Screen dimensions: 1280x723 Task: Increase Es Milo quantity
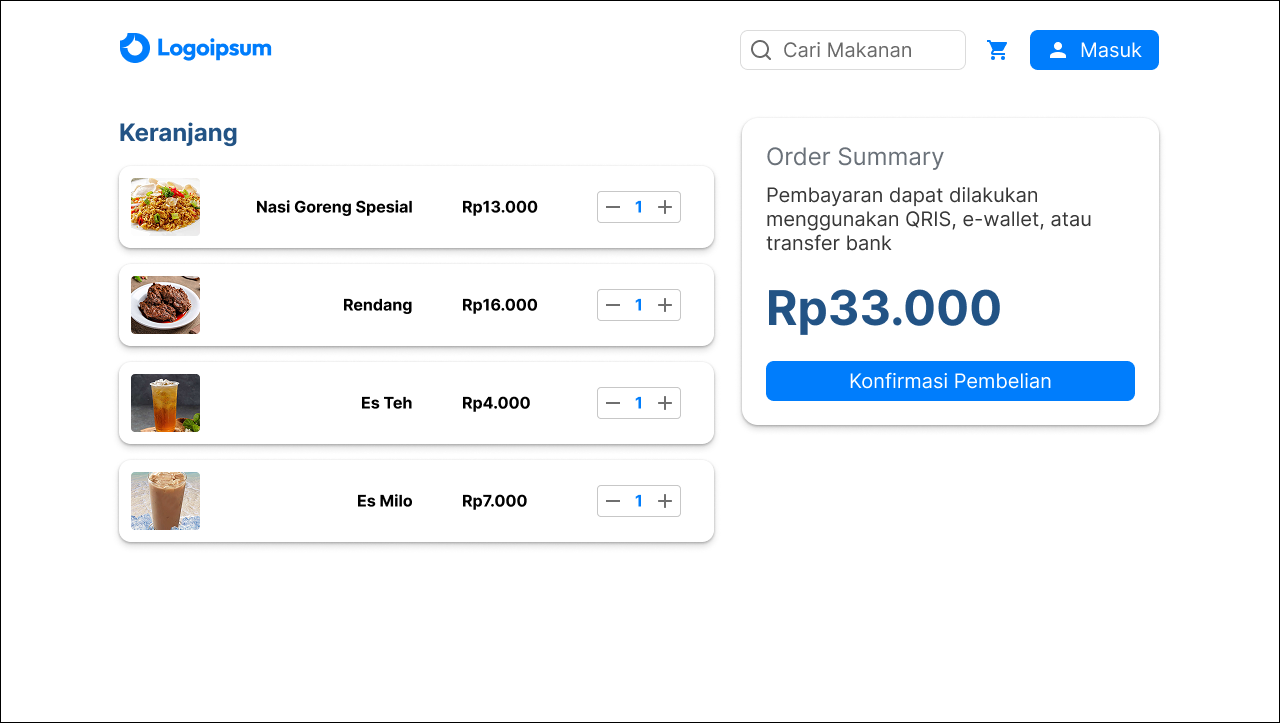665,501
